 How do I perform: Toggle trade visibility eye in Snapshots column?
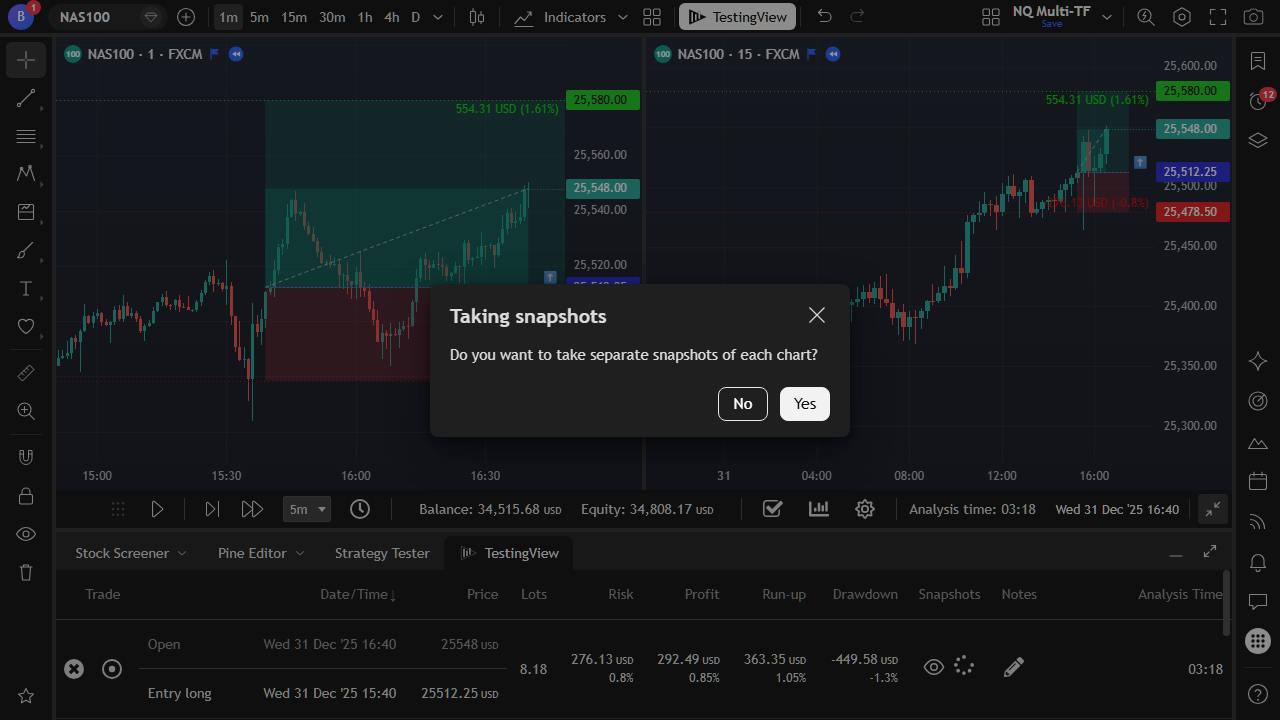(x=933, y=667)
